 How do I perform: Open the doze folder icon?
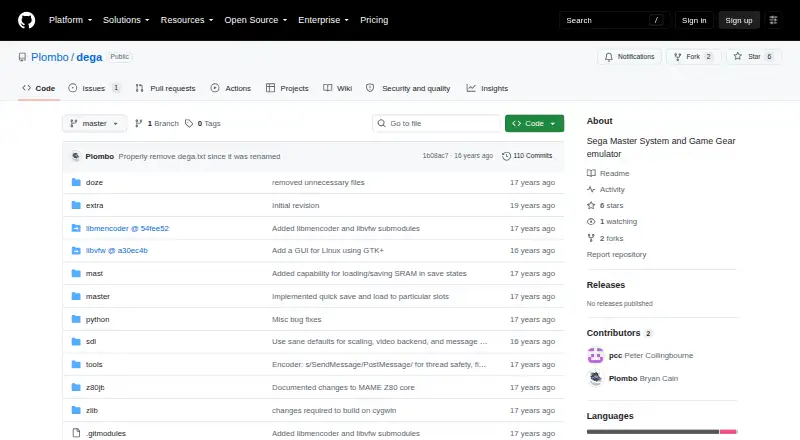pos(76,182)
